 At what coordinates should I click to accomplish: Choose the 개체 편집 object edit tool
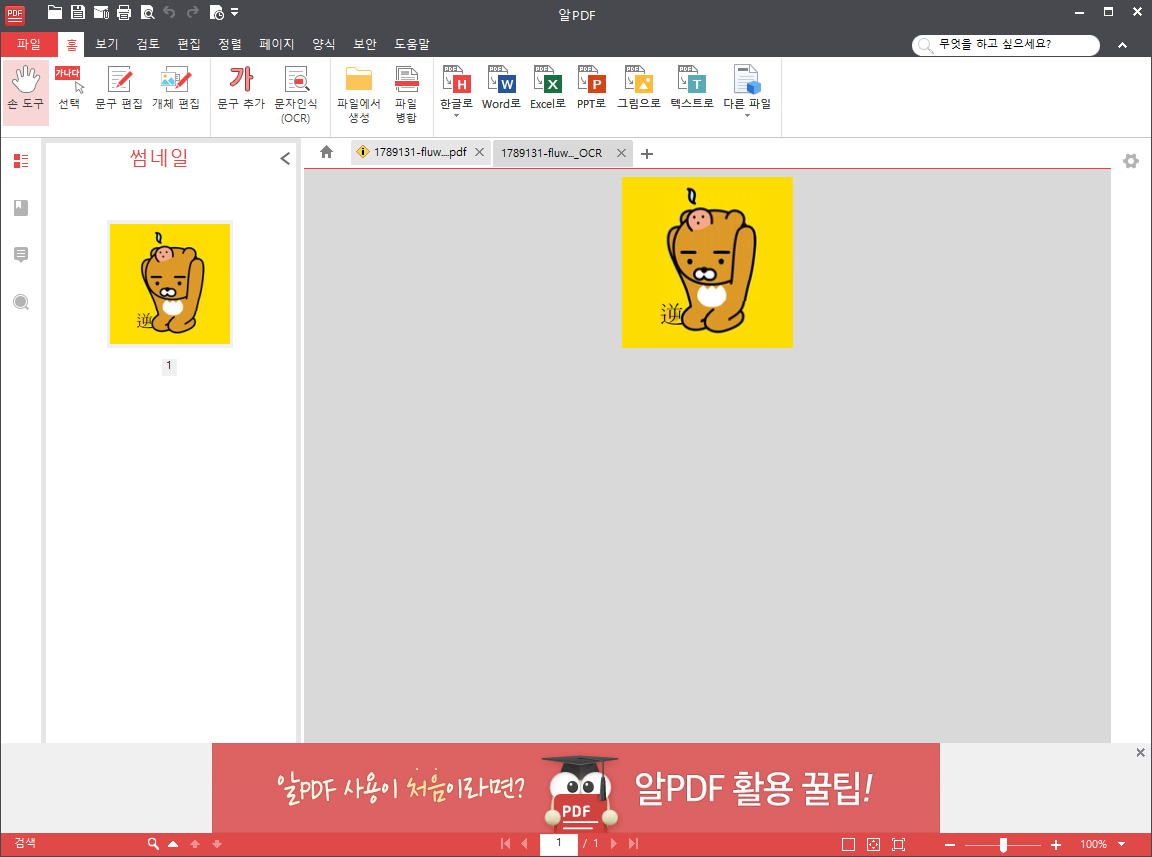click(x=176, y=88)
